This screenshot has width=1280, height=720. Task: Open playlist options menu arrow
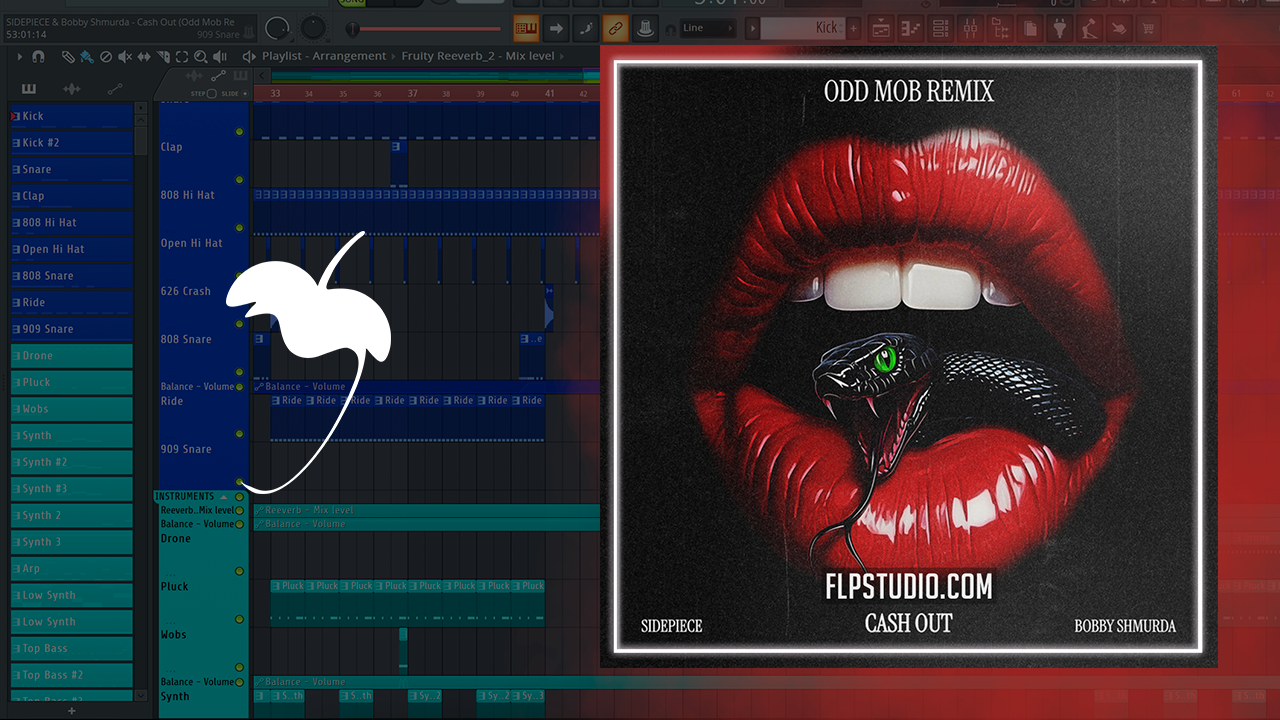tap(19, 57)
